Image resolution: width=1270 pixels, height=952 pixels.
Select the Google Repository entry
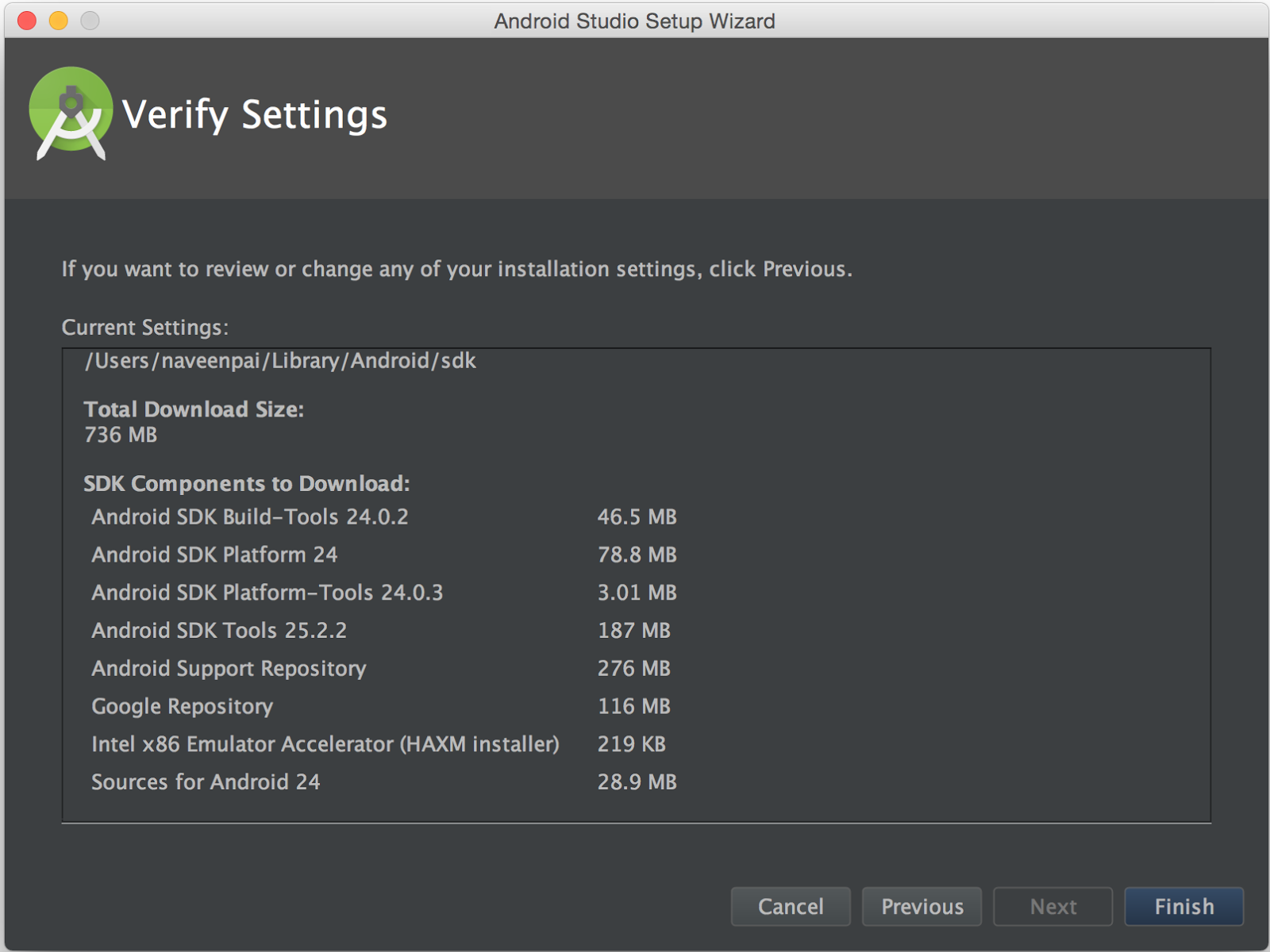coord(183,706)
